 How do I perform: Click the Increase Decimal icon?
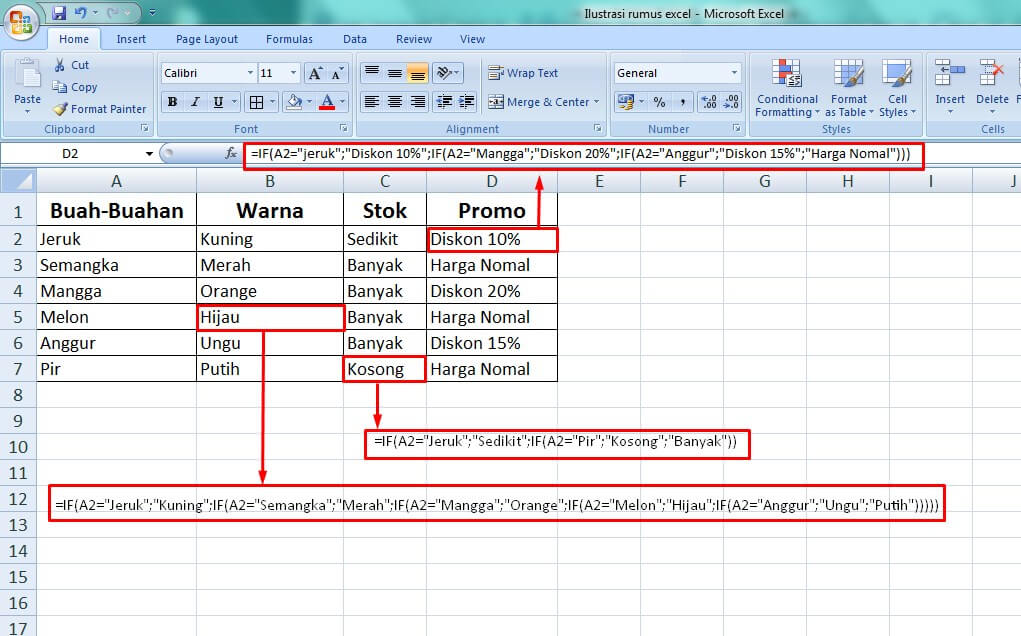tap(709, 102)
